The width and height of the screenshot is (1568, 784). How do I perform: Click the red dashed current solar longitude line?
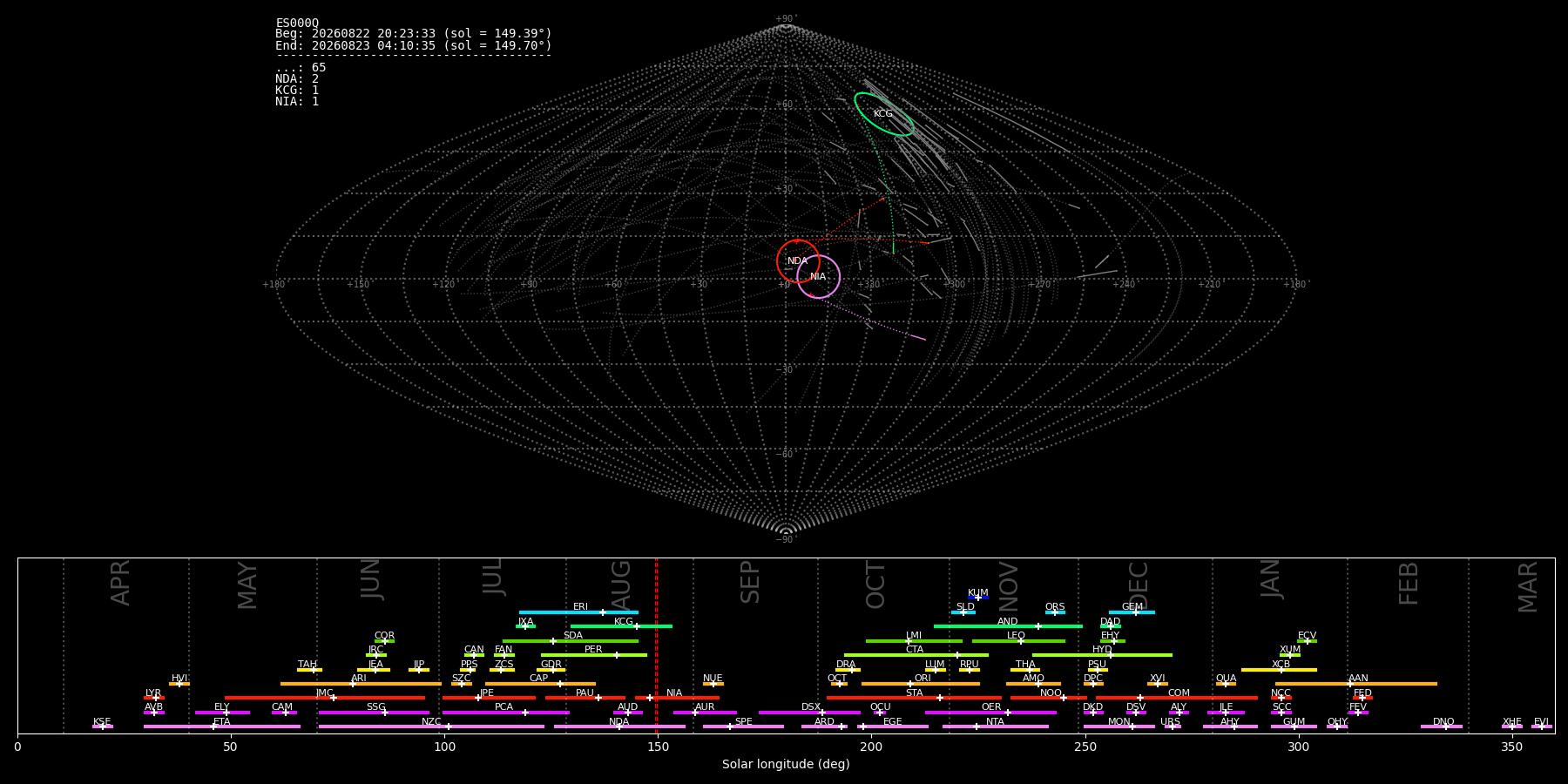click(656, 645)
